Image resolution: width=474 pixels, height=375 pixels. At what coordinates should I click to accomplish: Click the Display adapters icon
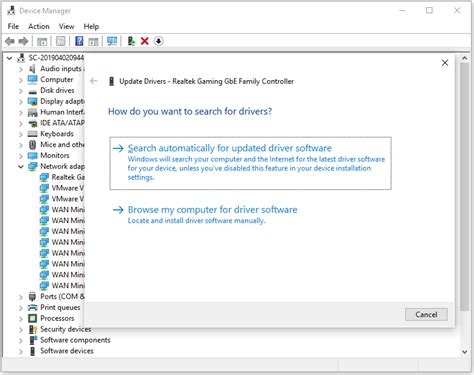(32, 102)
